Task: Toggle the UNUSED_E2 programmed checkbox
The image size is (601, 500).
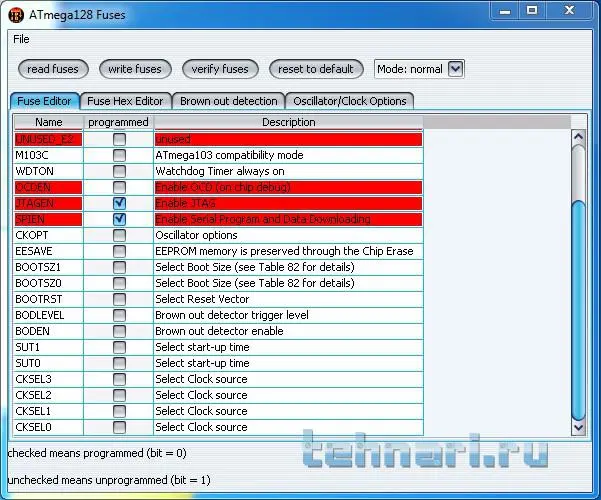Action: [x=119, y=139]
